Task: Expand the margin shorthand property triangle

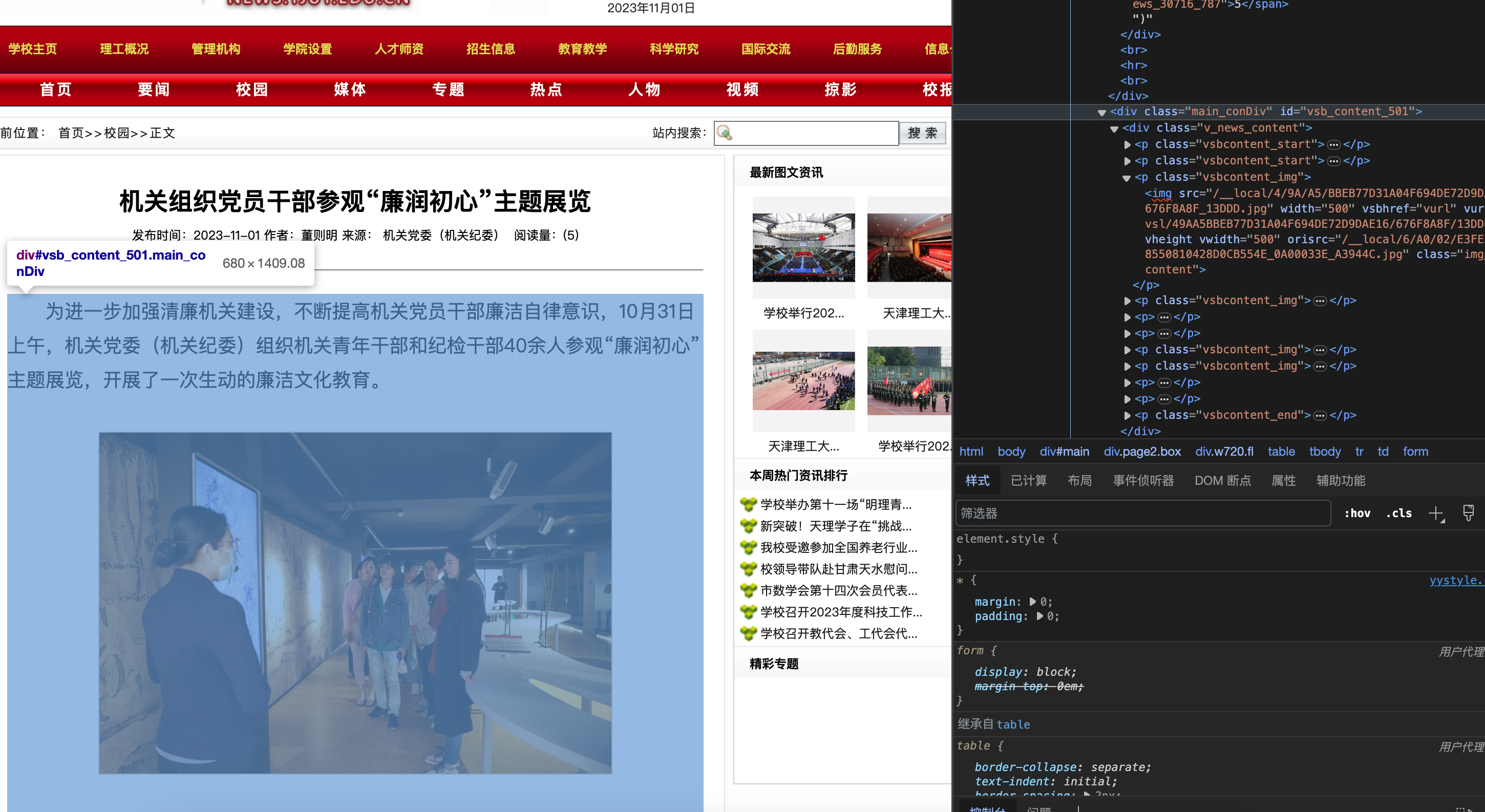Action: pos(1032,602)
